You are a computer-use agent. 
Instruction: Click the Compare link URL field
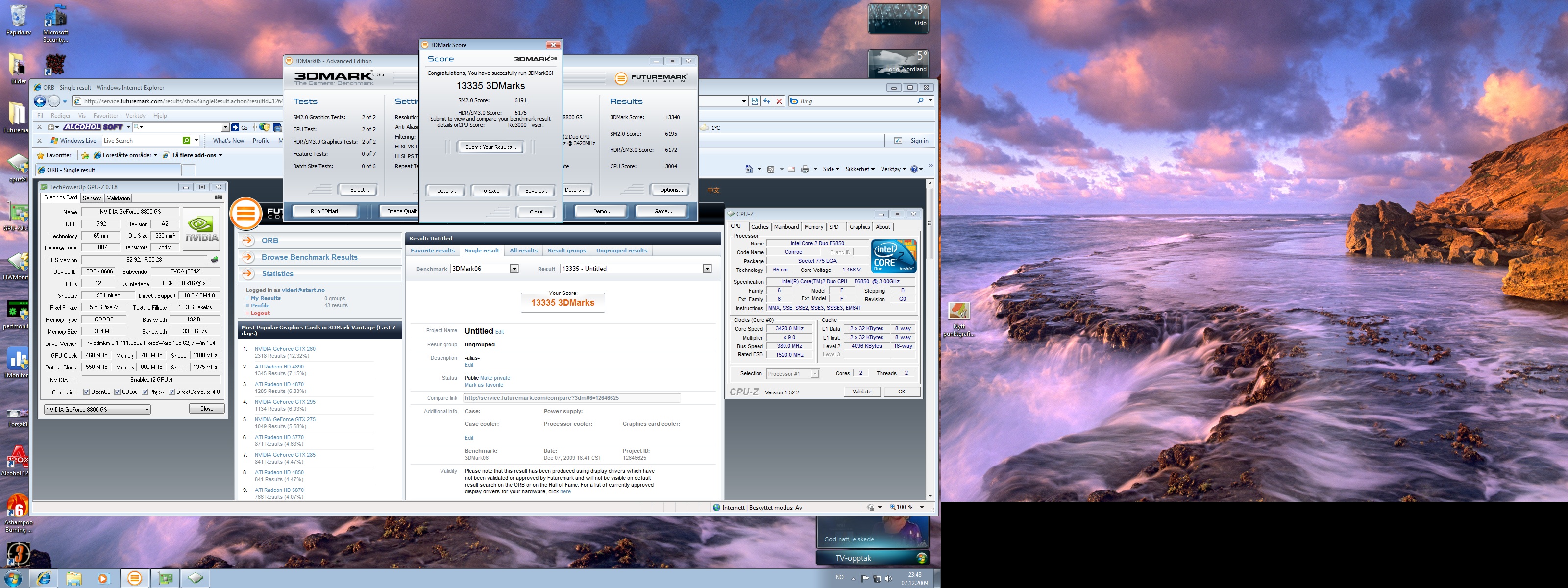click(571, 398)
